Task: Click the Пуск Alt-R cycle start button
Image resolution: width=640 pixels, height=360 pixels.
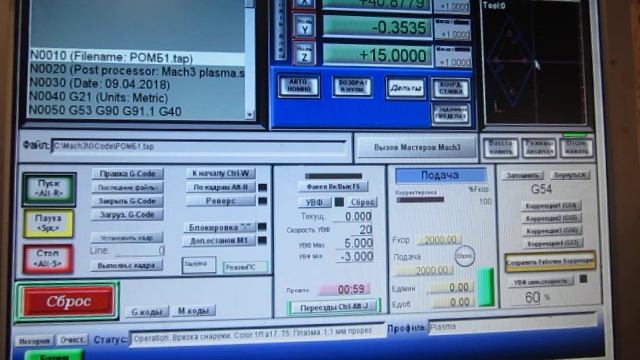Action: coord(49,189)
